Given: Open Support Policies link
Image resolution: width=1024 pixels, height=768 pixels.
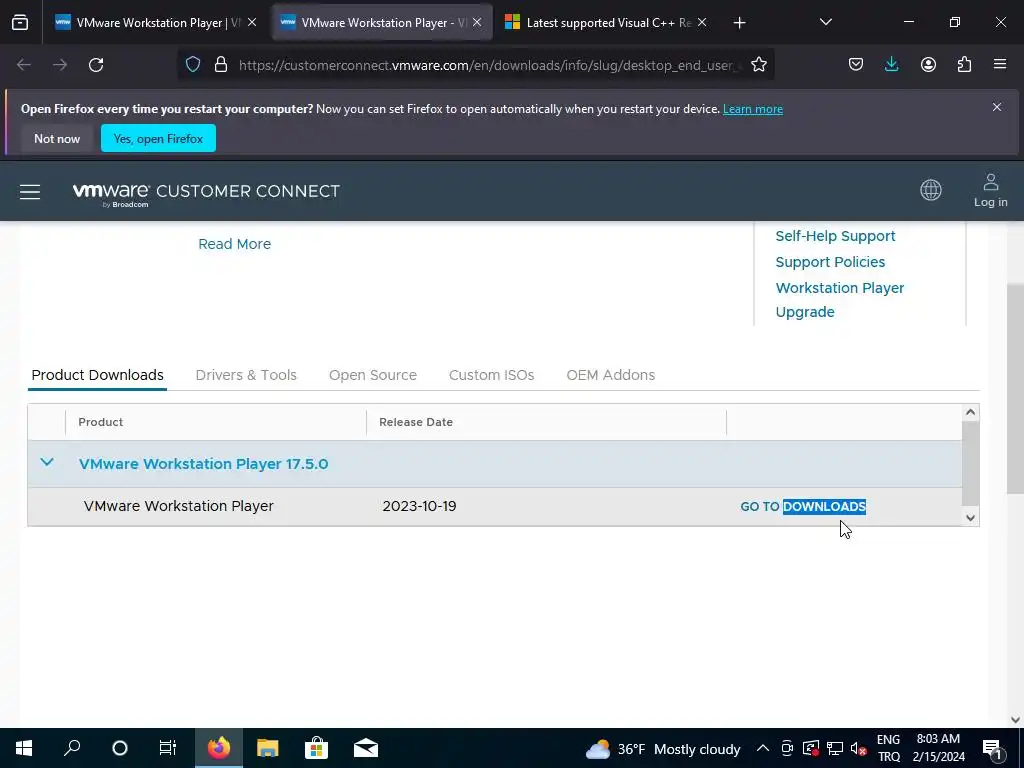Looking at the screenshot, I should (830, 262).
